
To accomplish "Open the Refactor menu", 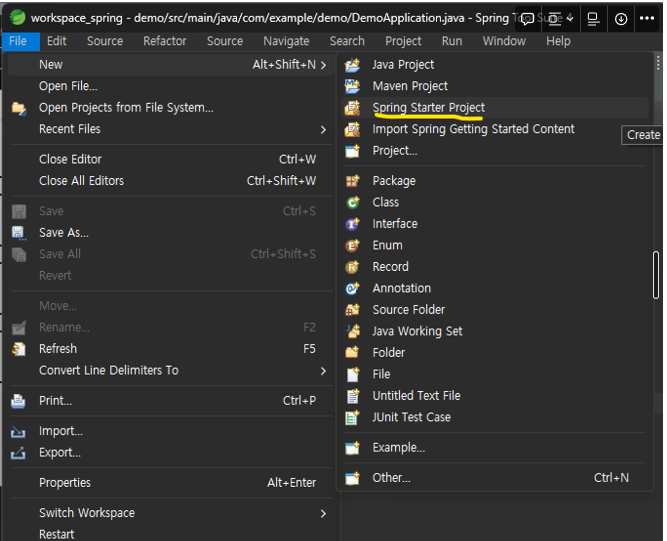I will point(165,41).
